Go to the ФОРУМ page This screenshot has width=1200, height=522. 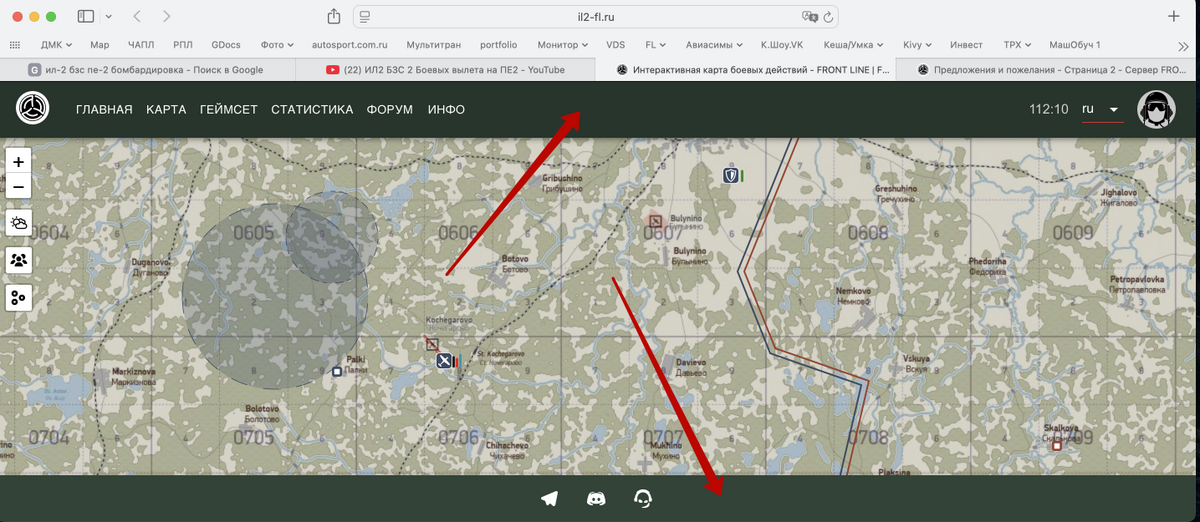[x=390, y=110]
